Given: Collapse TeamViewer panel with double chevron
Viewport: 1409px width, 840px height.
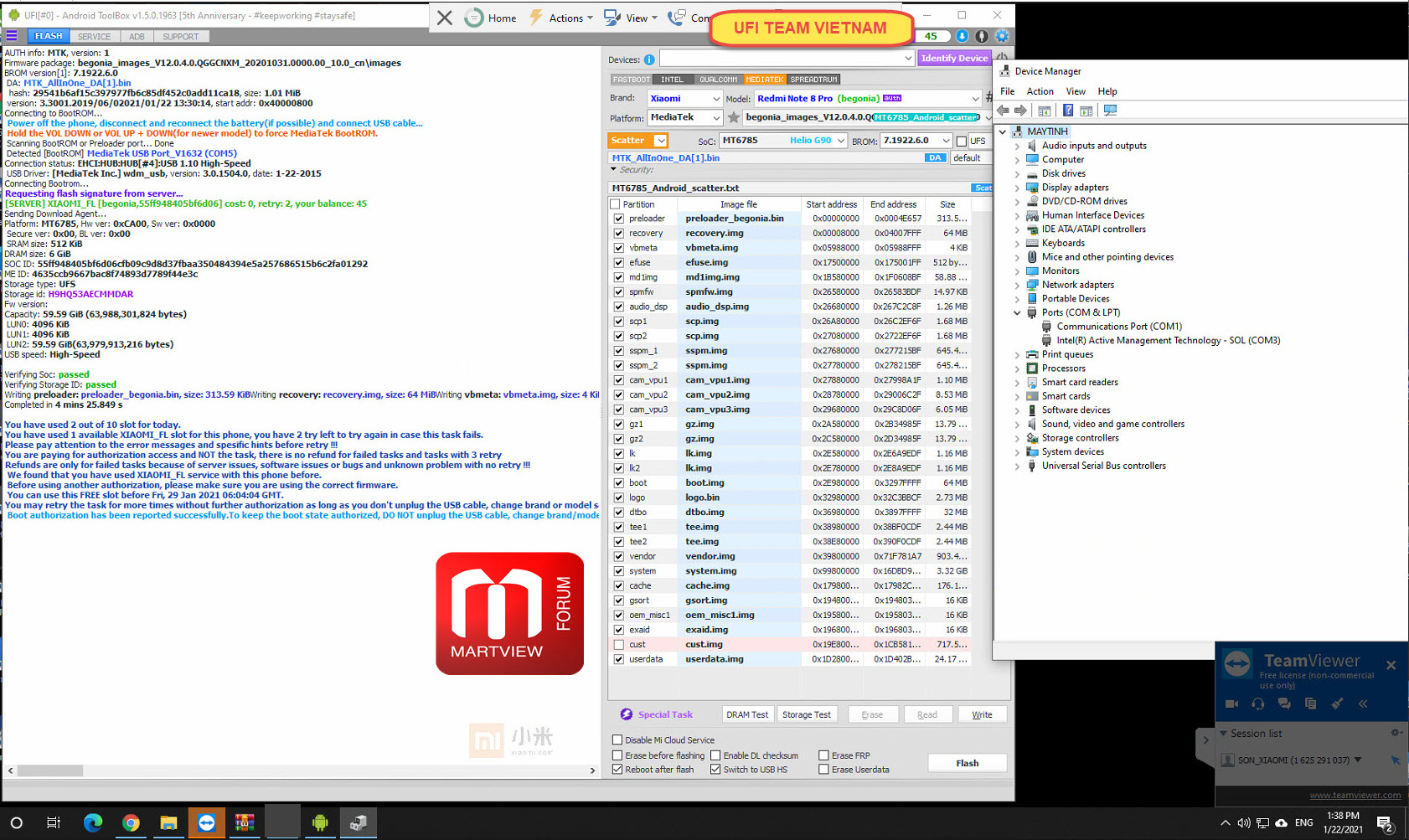Looking at the screenshot, I should (1363, 704).
